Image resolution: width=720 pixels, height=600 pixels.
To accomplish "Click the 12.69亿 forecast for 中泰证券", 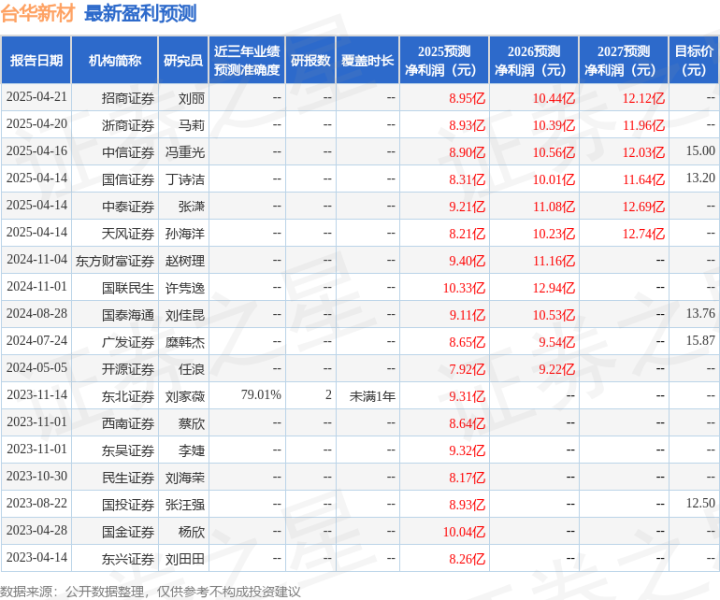I will (643, 207).
